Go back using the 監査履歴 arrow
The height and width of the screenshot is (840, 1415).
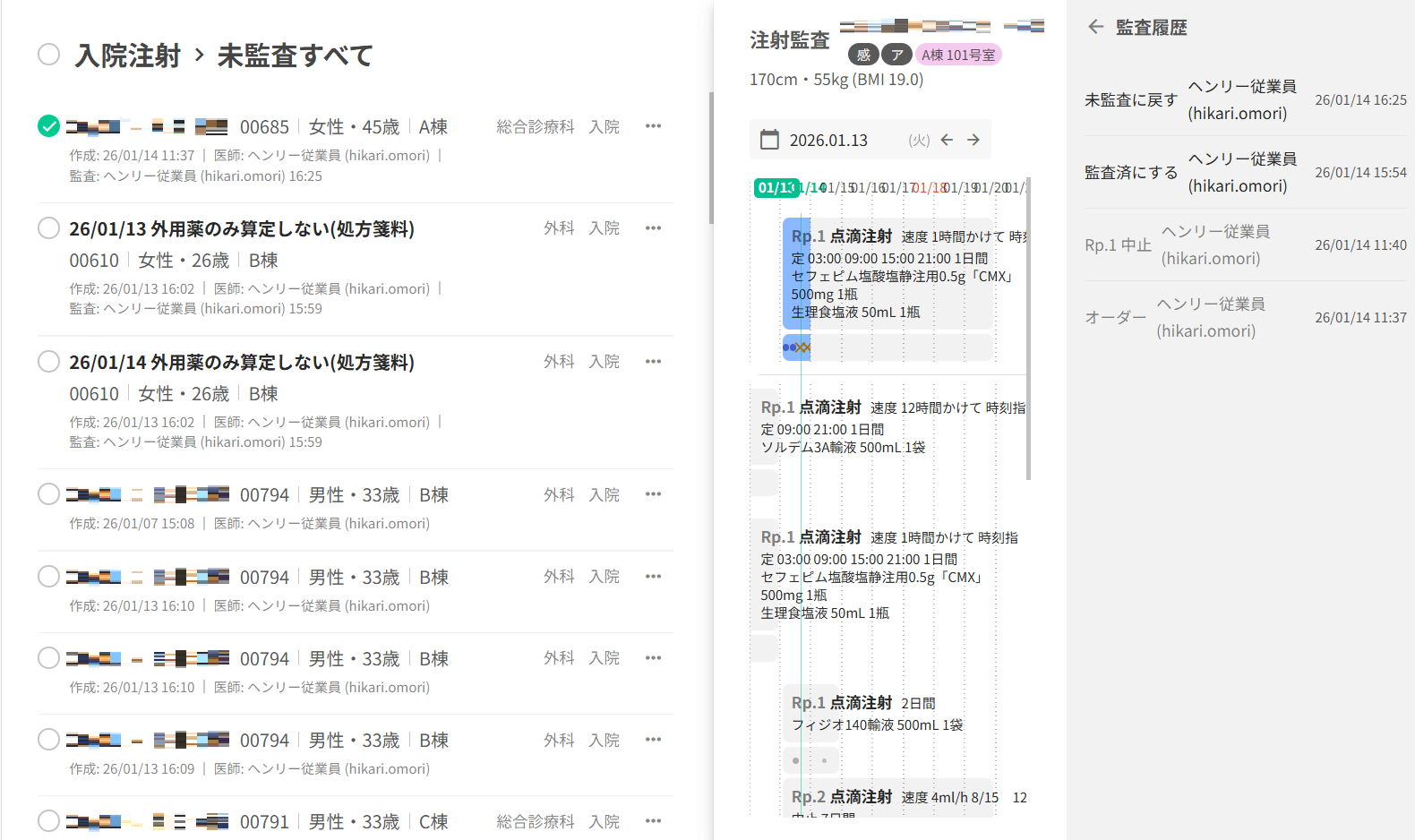(1095, 27)
